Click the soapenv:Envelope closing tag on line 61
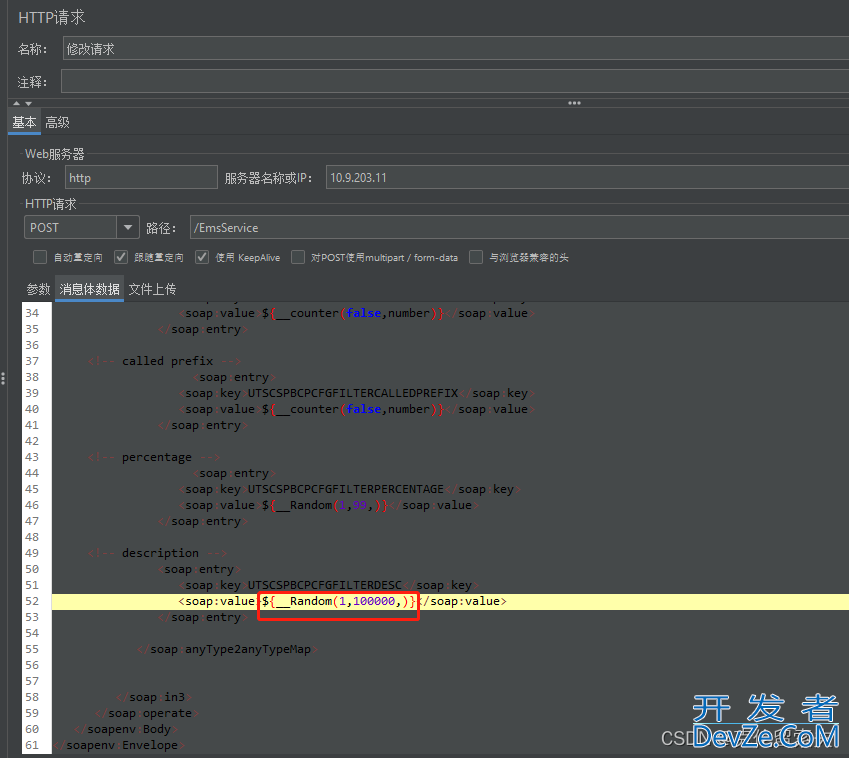Screen dimensions: 849x758 point(119,745)
